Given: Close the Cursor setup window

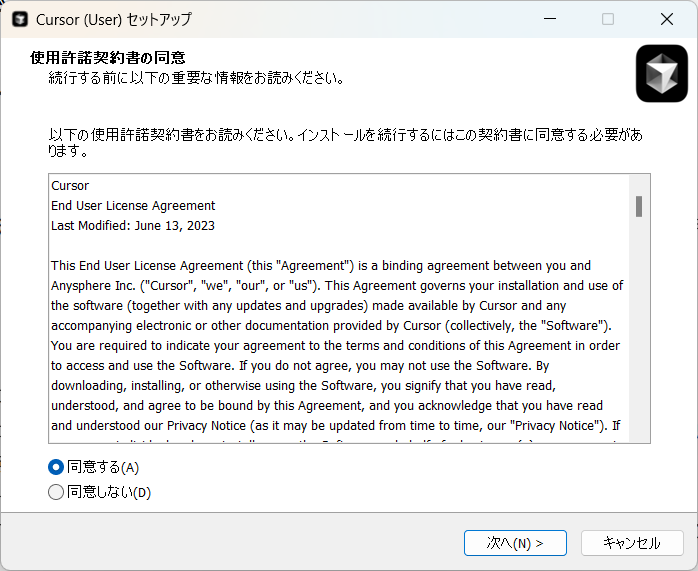Looking at the screenshot, I should [x=666, y=19].
